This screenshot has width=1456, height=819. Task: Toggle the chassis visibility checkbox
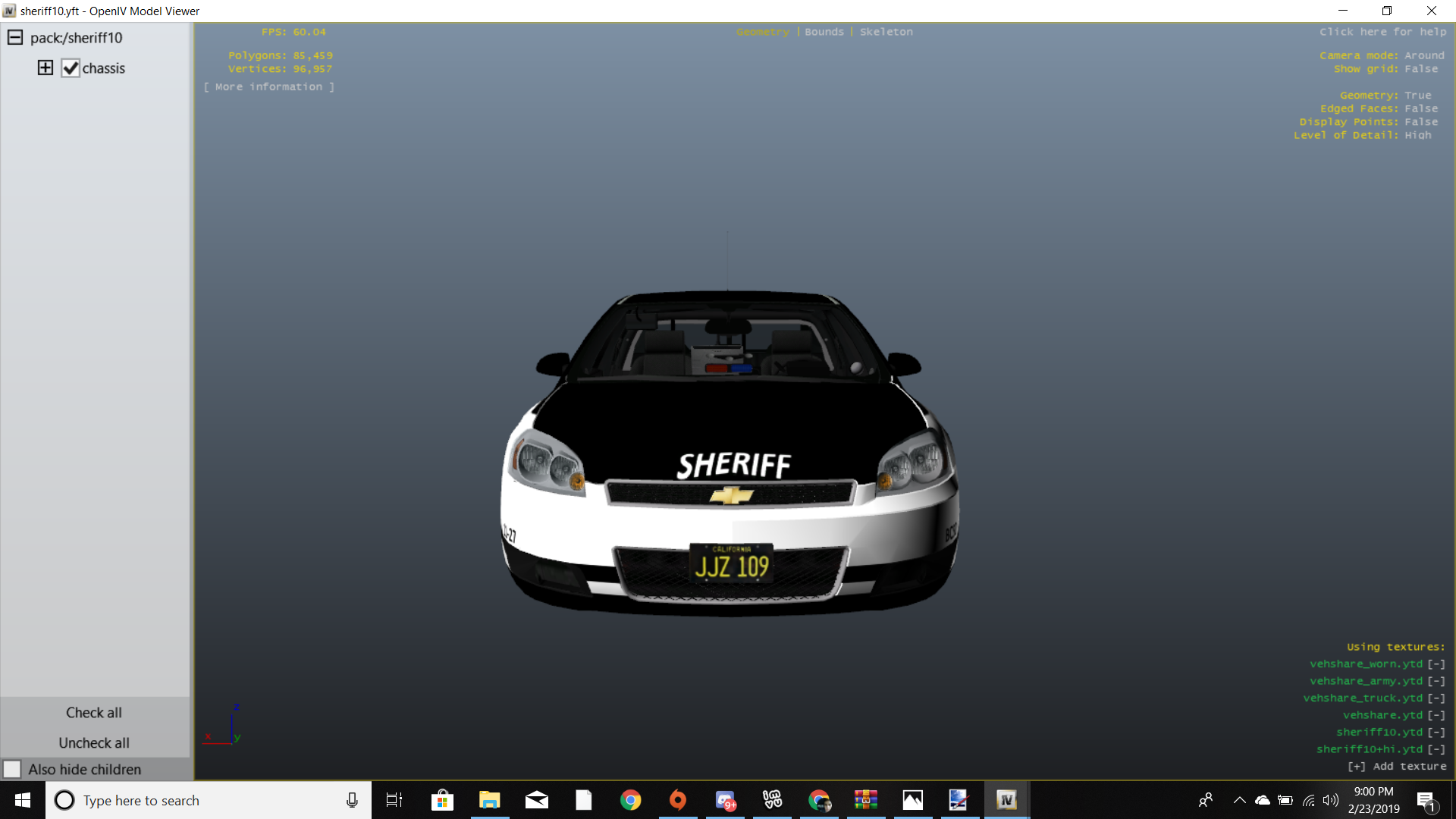tap(71, 68)
